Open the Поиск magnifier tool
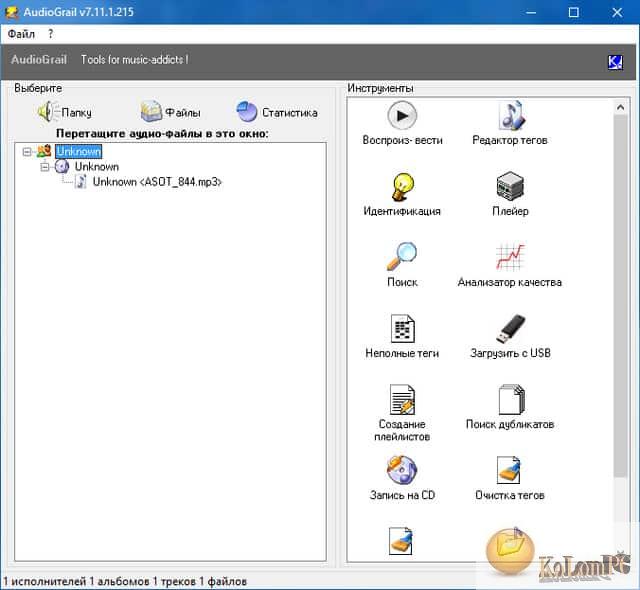 (402, 257)
